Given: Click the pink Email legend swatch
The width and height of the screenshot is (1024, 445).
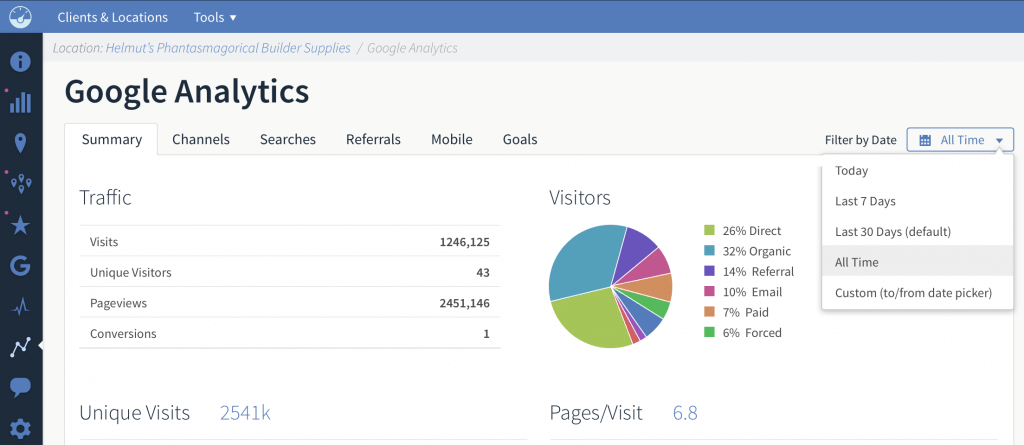Looking at the screenshot, I should [709, 291].
